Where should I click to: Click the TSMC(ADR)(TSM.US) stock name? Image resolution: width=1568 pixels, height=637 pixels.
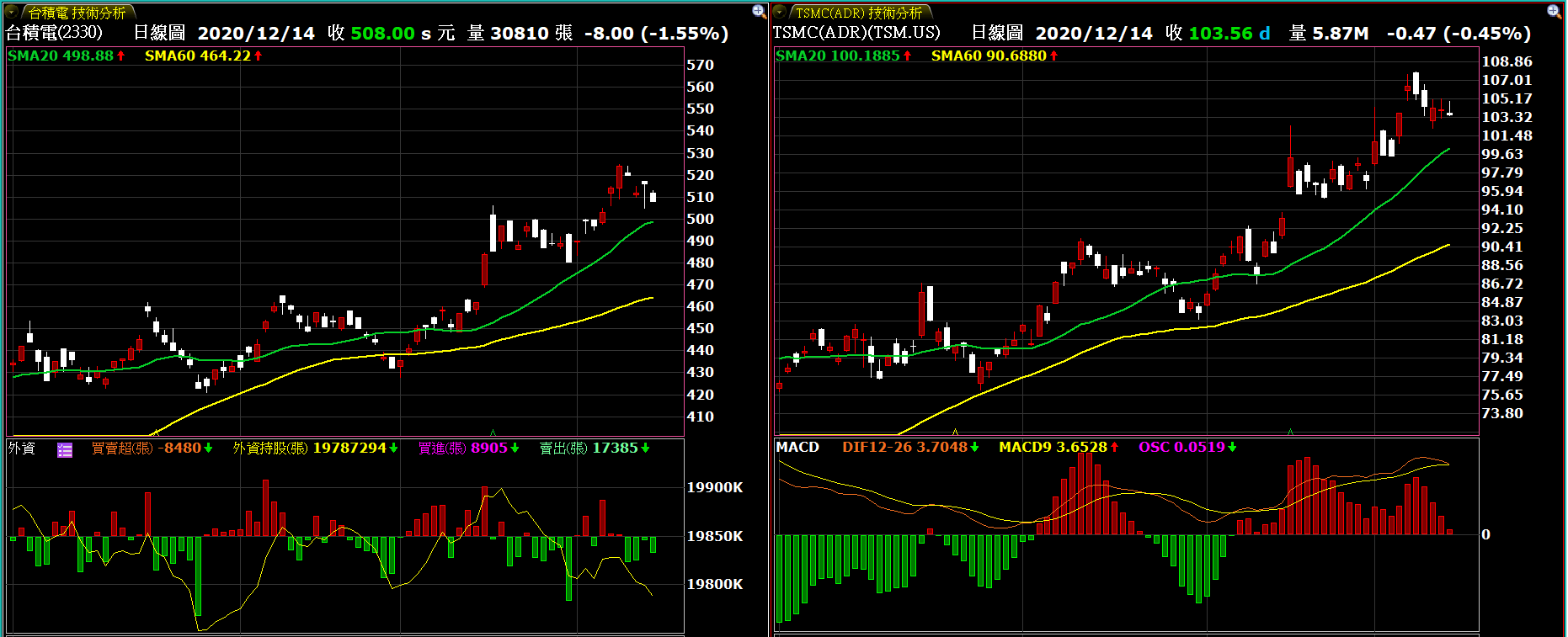tap(856, 33)
